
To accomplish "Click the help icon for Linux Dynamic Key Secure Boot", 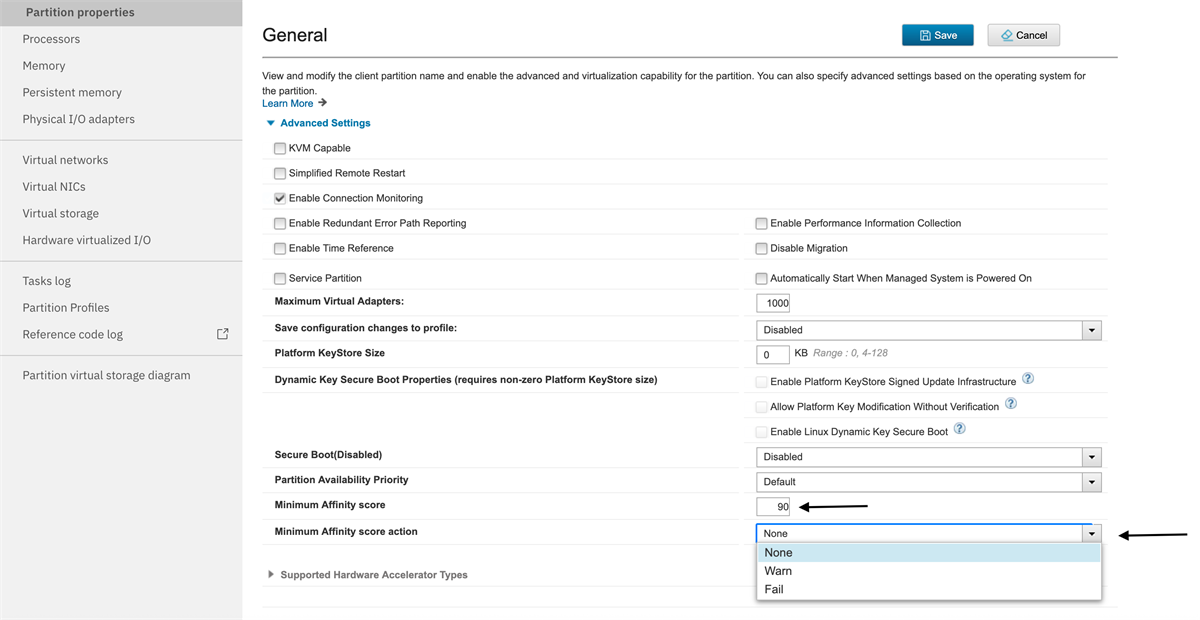I will (x=960, y=429).
